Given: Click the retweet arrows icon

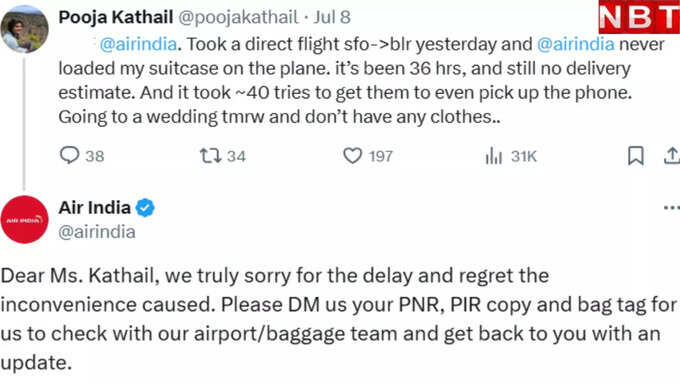Looking at the screenshot, I should point(210,156).
